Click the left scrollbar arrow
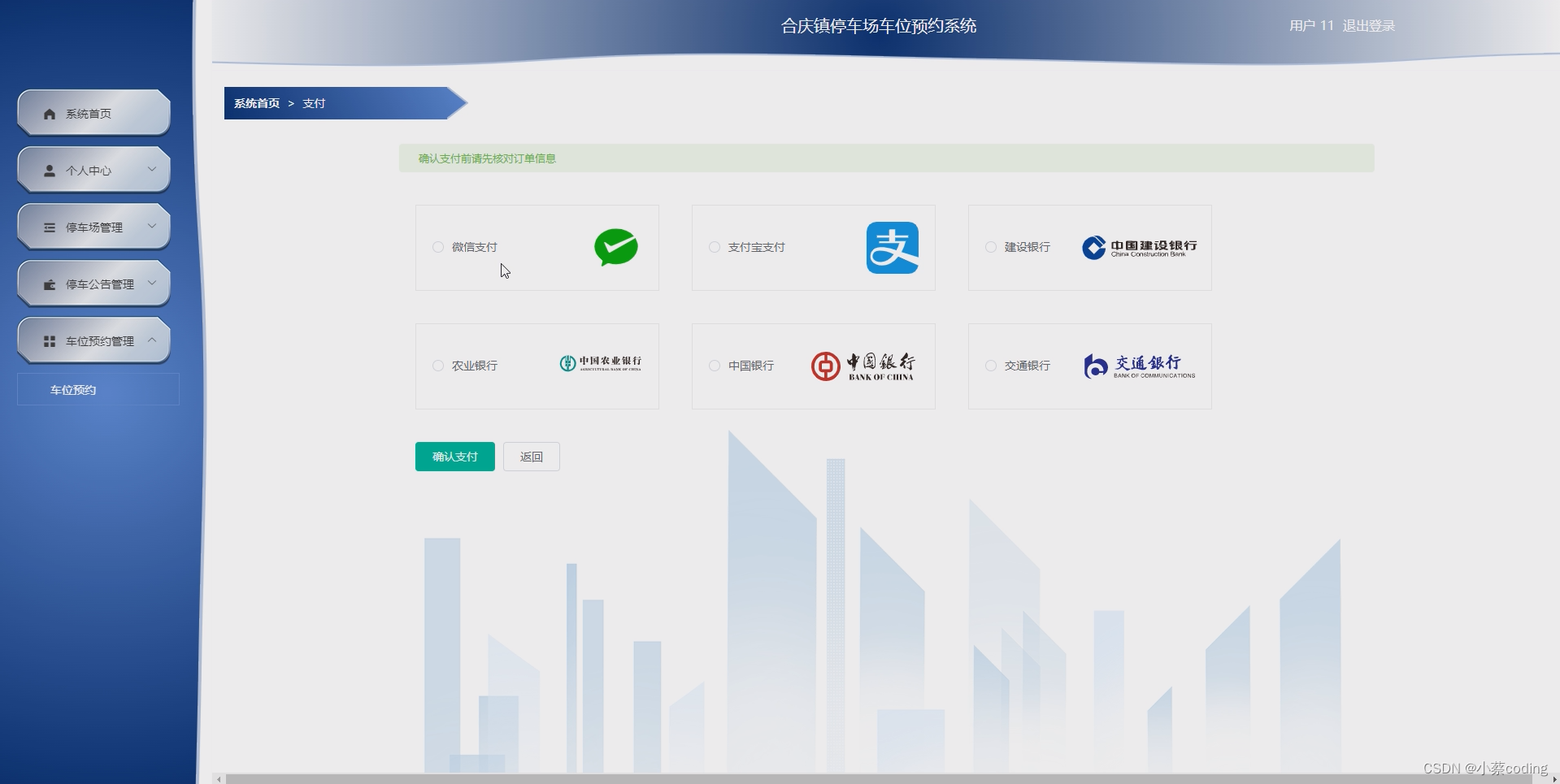 [219, 779]
